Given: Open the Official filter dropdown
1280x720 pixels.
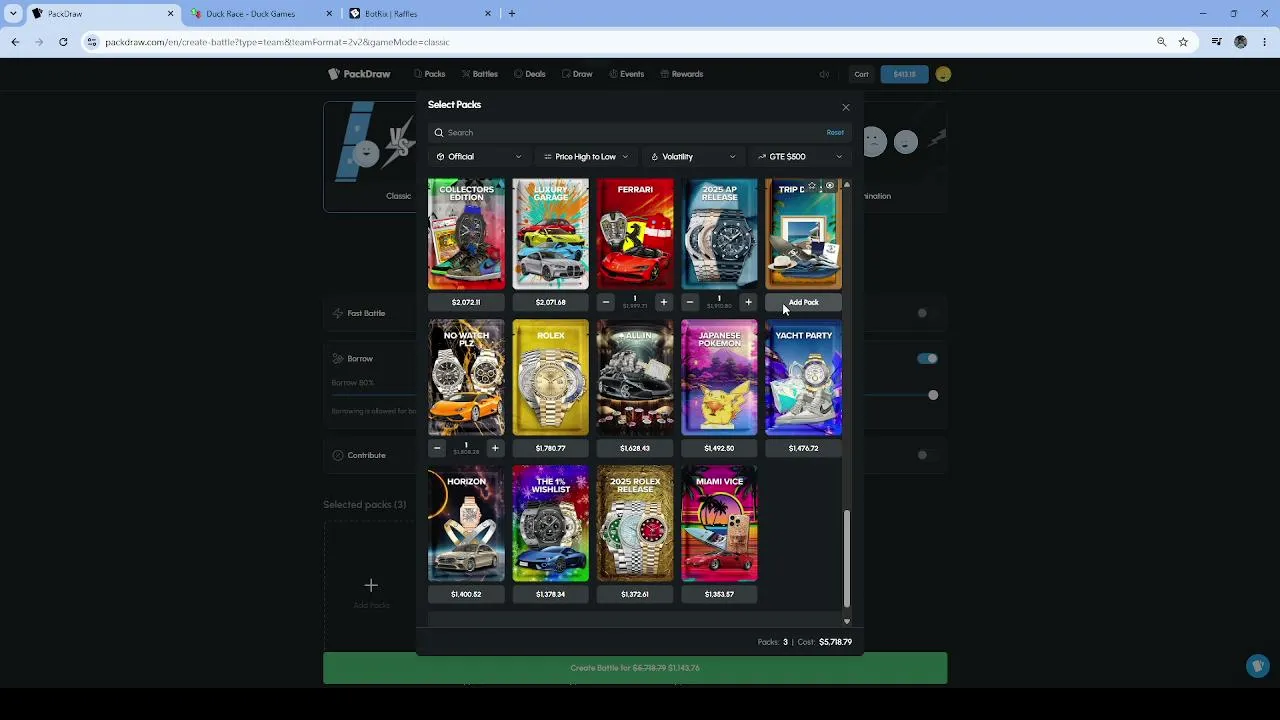Looking at the screenshot, I should [479, 156].
